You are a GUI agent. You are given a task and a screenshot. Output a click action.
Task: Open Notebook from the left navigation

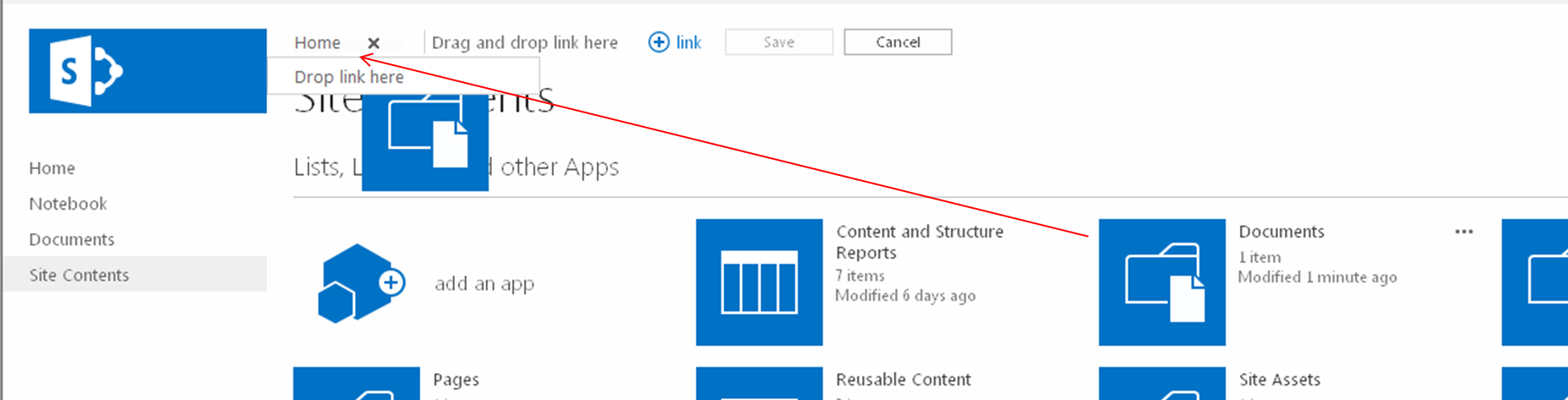tap(68, 204)
